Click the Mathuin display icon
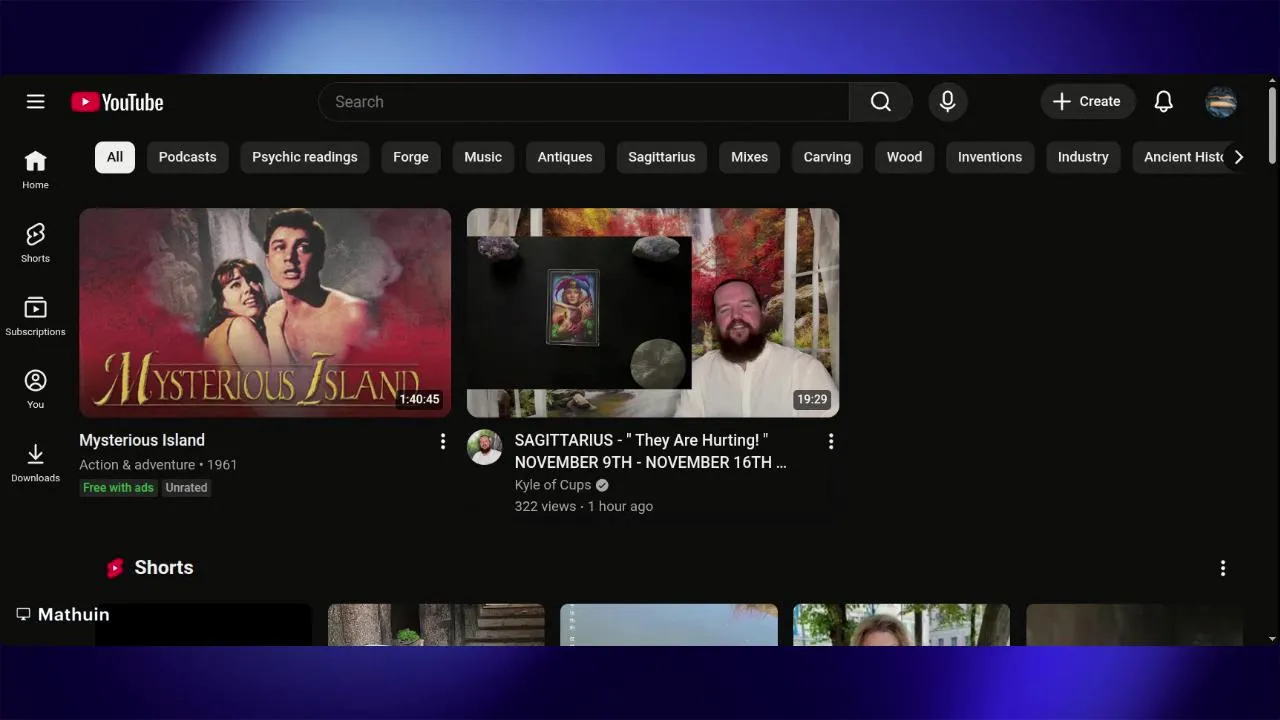 (x=23, y=614)
